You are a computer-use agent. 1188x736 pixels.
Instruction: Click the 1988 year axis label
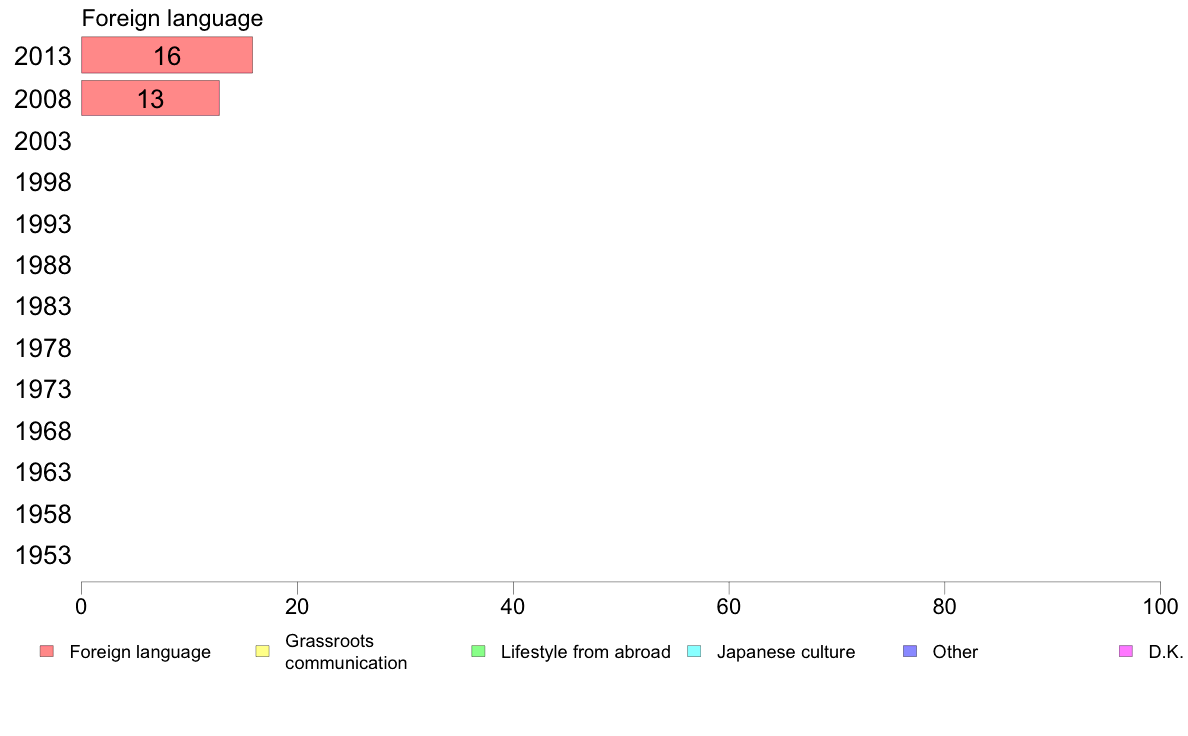pyautogui.click(x=43, y=265)
